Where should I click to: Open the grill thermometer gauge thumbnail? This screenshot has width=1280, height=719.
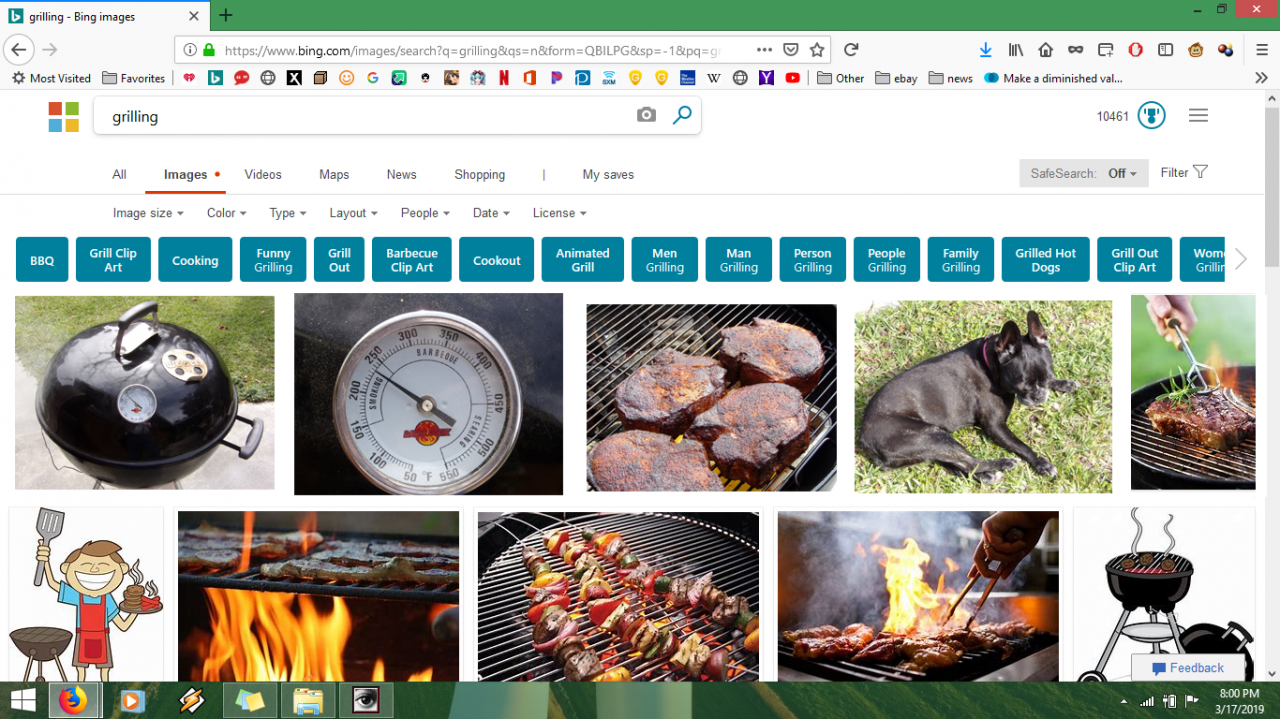click(x=428, y=394)
